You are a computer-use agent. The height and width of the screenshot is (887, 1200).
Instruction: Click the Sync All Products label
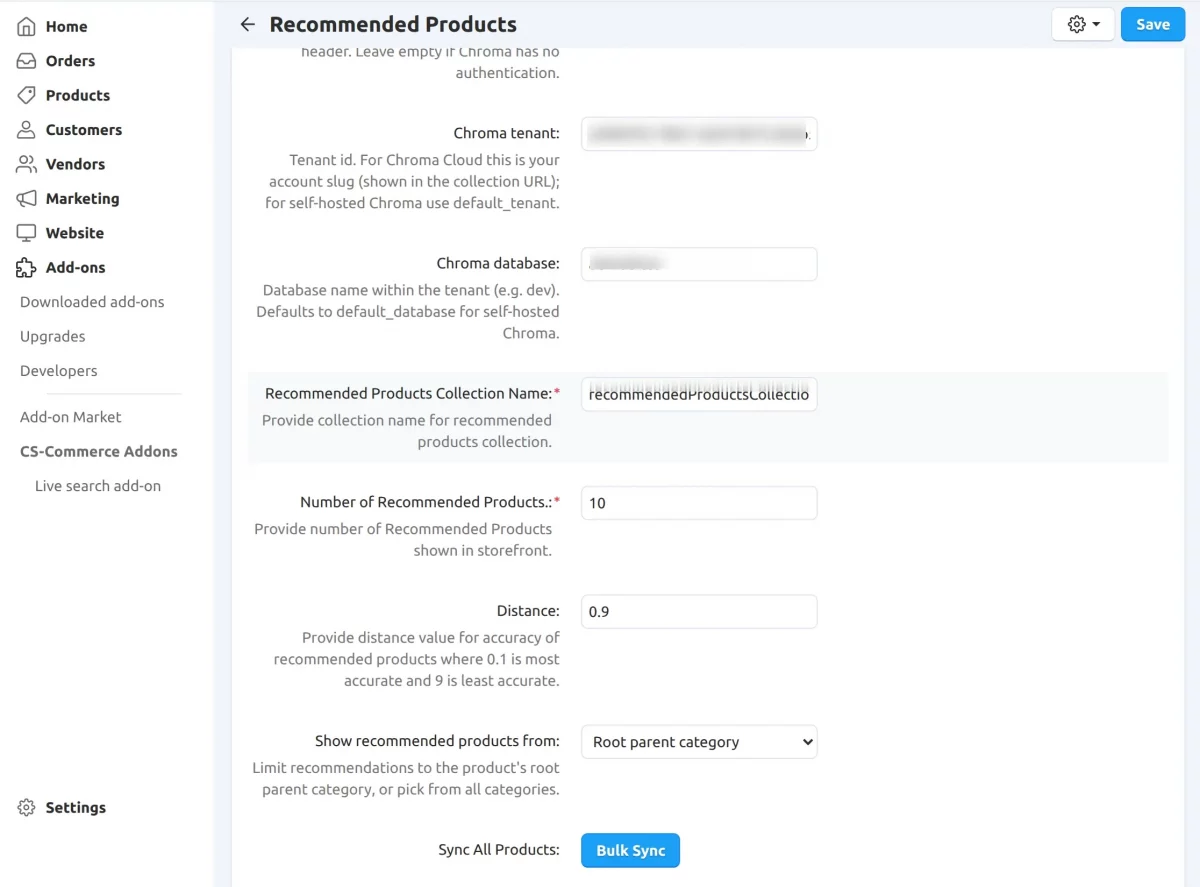tap(499, 850)
